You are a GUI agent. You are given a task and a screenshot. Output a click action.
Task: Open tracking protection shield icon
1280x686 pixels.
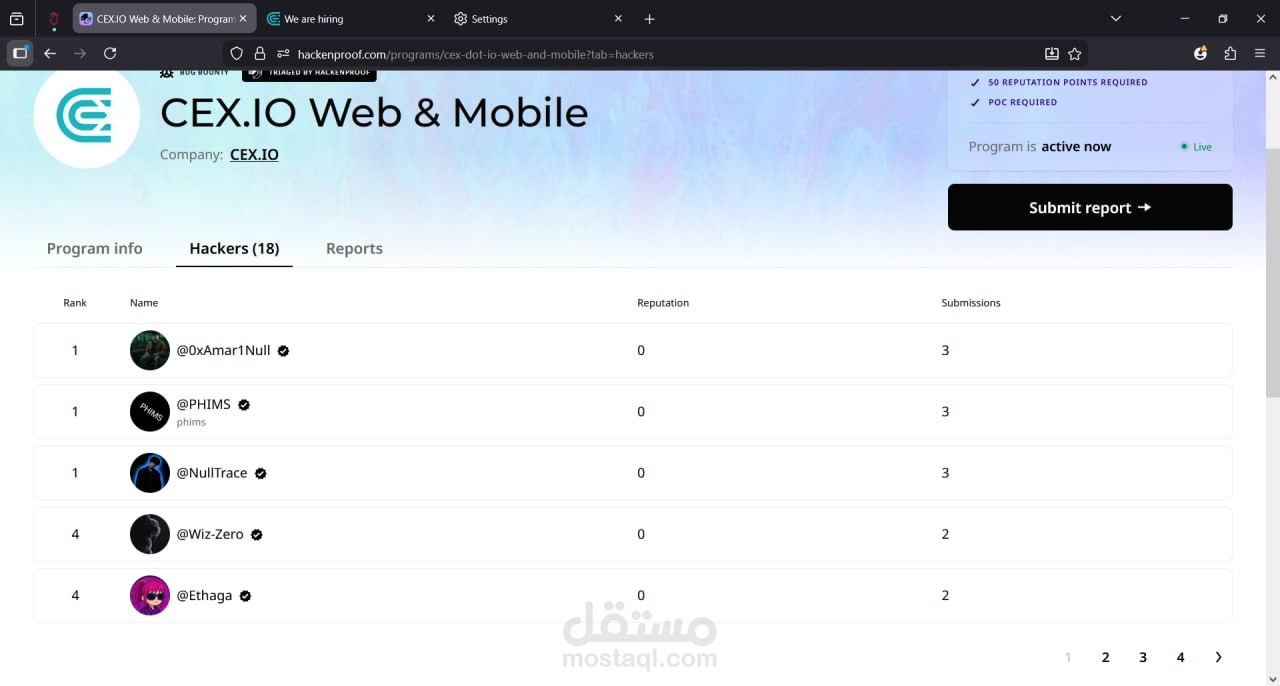(237, 54)
